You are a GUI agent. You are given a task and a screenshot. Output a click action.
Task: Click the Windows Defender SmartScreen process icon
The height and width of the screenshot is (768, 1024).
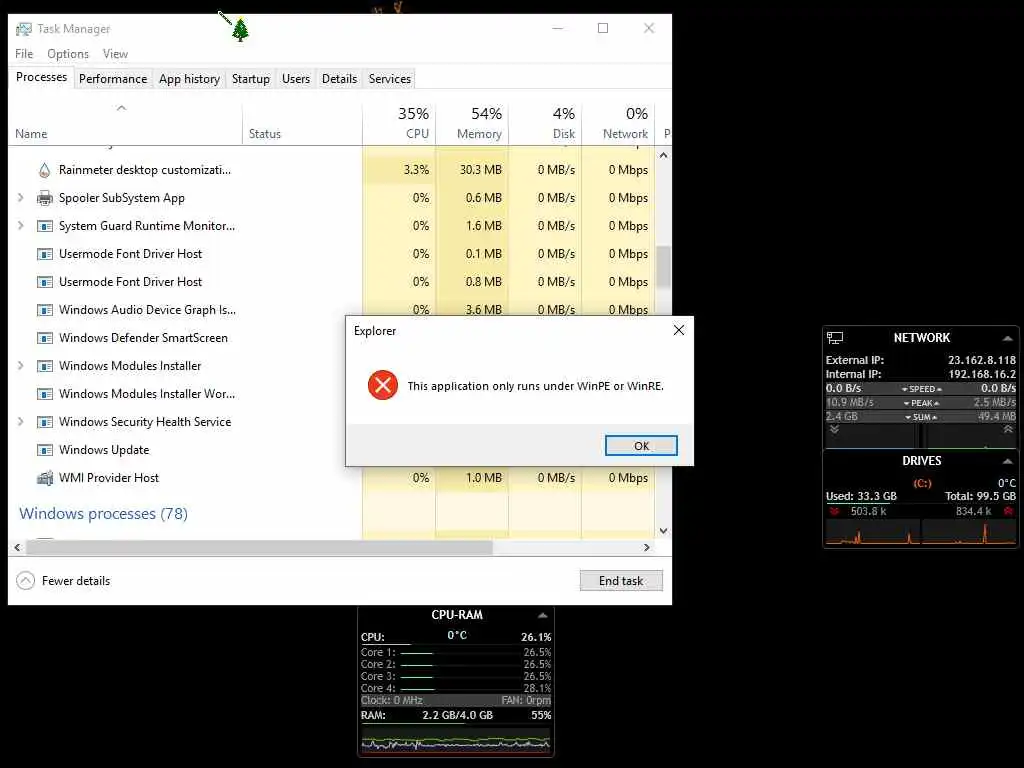[x=44, y=338]
